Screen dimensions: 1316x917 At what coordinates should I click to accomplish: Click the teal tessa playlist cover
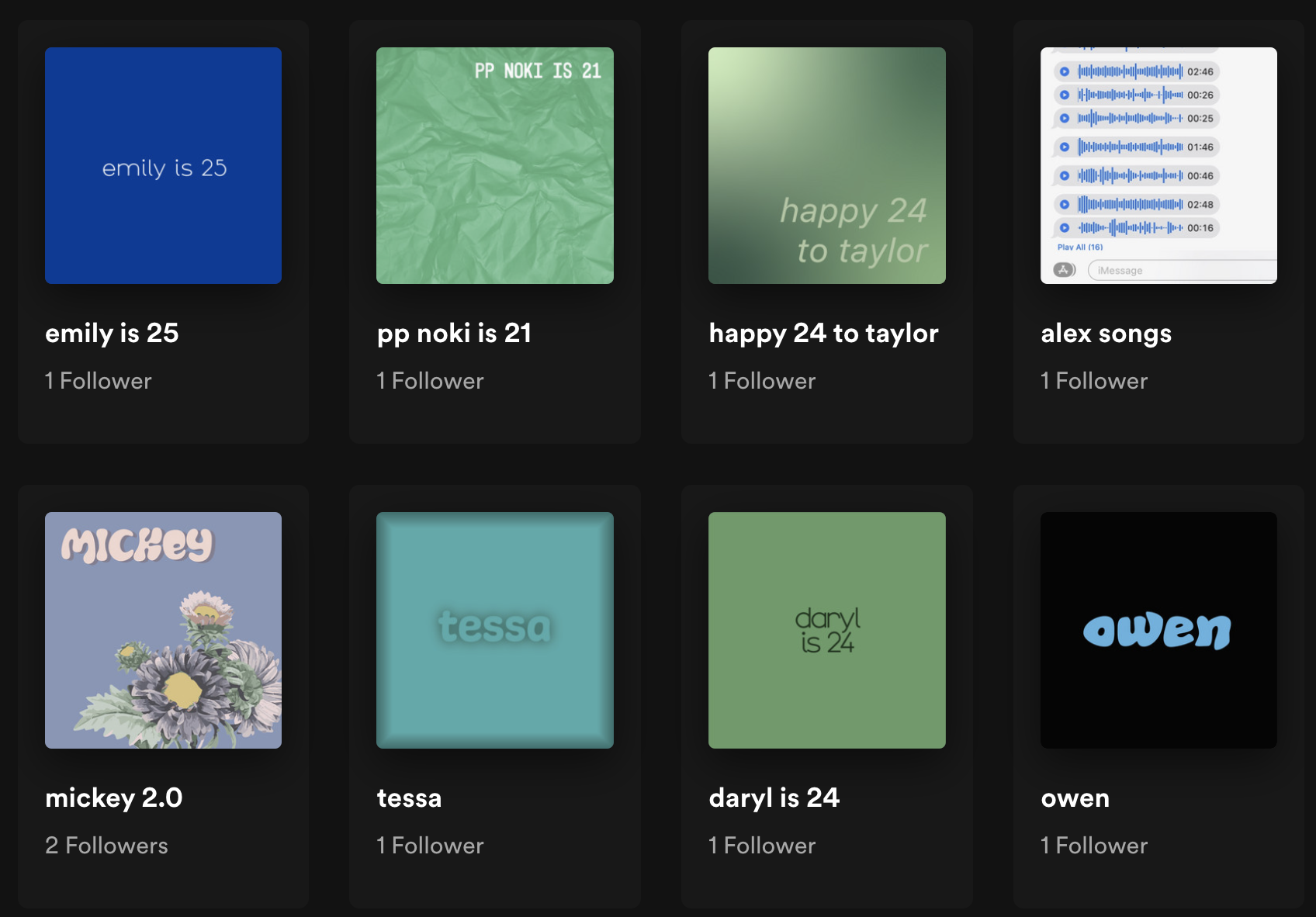point(494,630)
